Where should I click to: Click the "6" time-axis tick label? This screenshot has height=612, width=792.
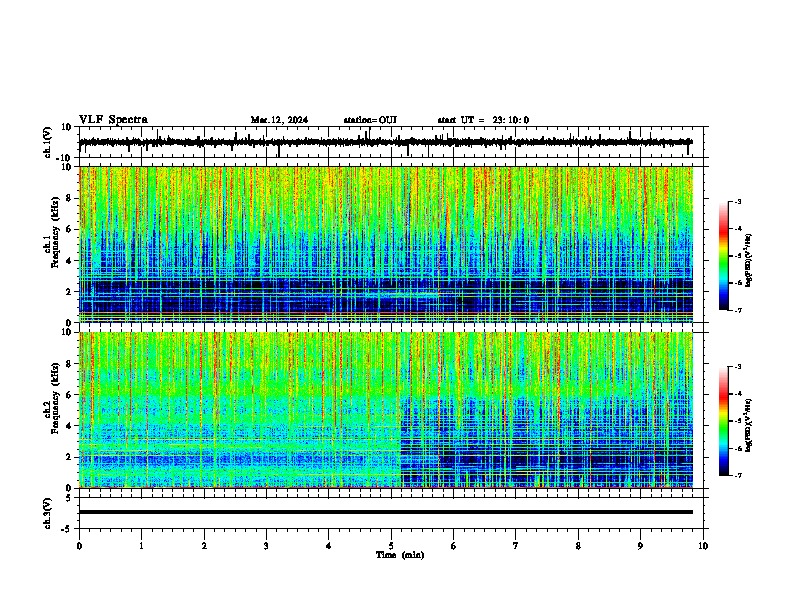tap(454, 546)
